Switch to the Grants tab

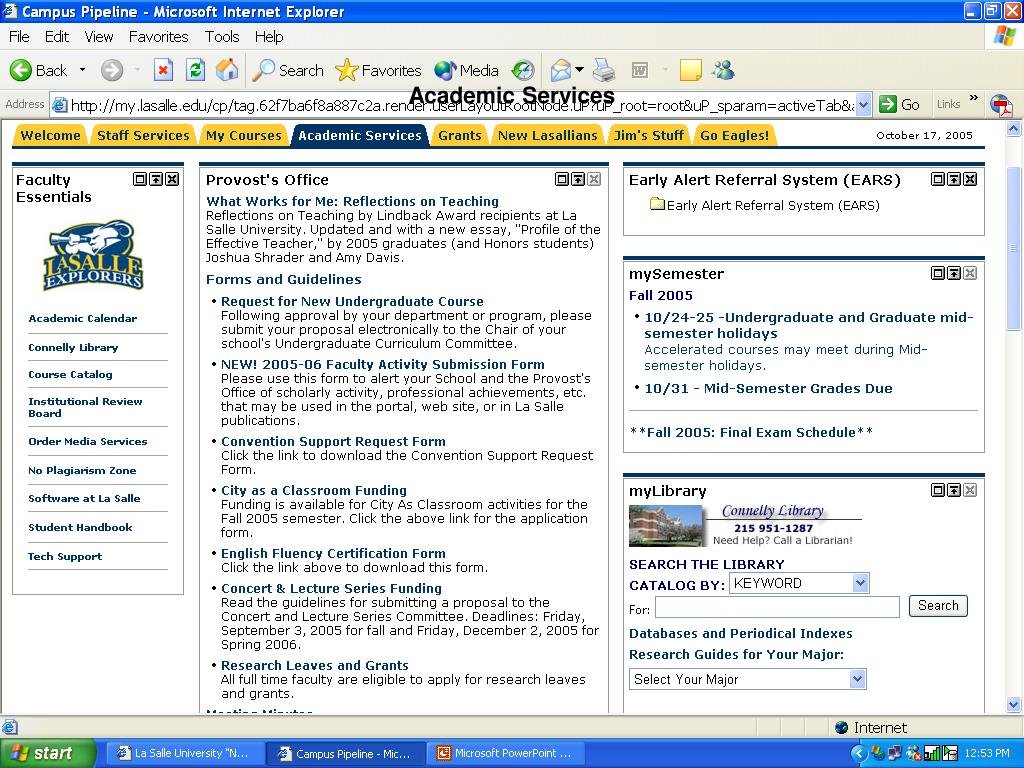point(460,135)
